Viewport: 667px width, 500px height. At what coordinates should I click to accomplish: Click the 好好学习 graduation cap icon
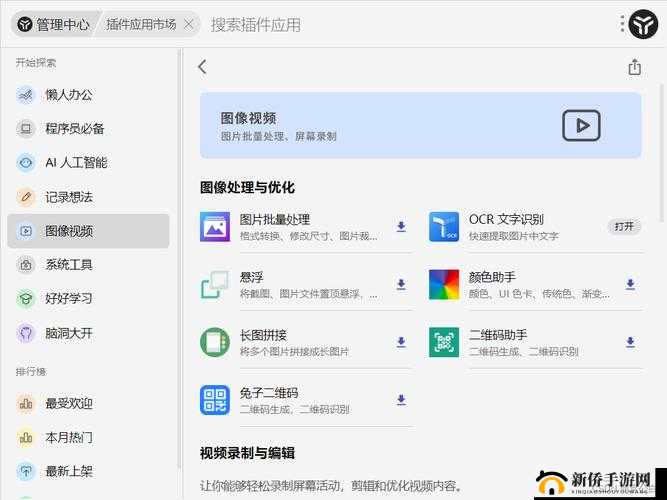(x=26, y=299)
